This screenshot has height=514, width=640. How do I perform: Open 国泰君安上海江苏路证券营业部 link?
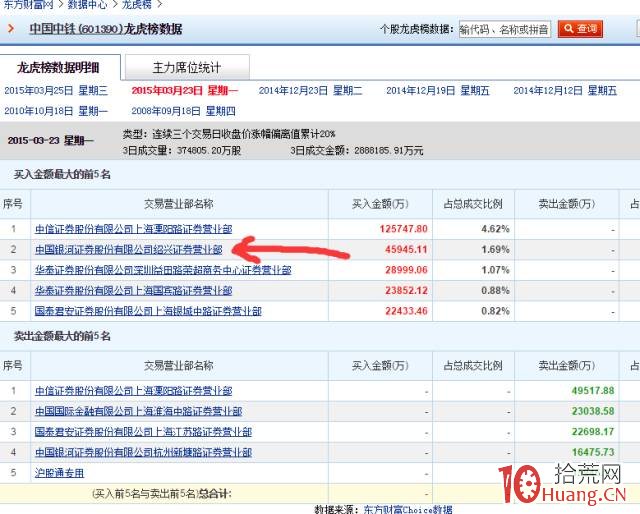pyautogui.click(x=143, y=432)
